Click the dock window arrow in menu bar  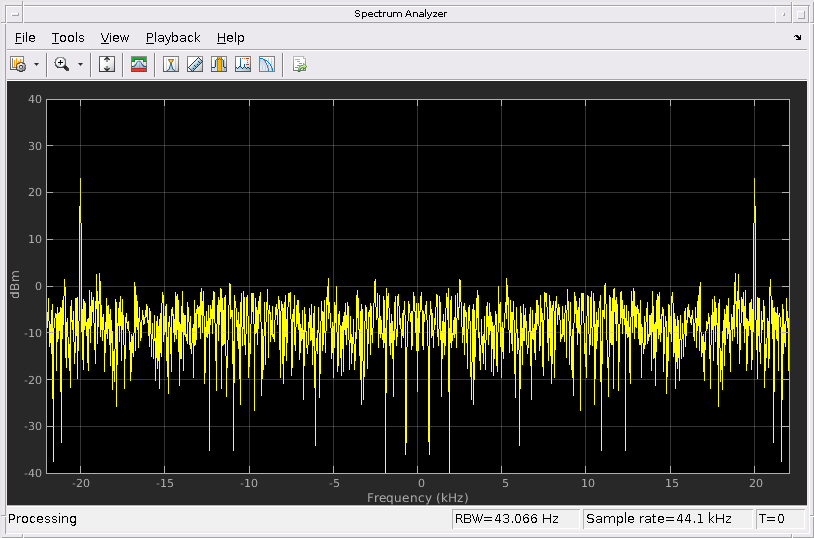point(797,38)
